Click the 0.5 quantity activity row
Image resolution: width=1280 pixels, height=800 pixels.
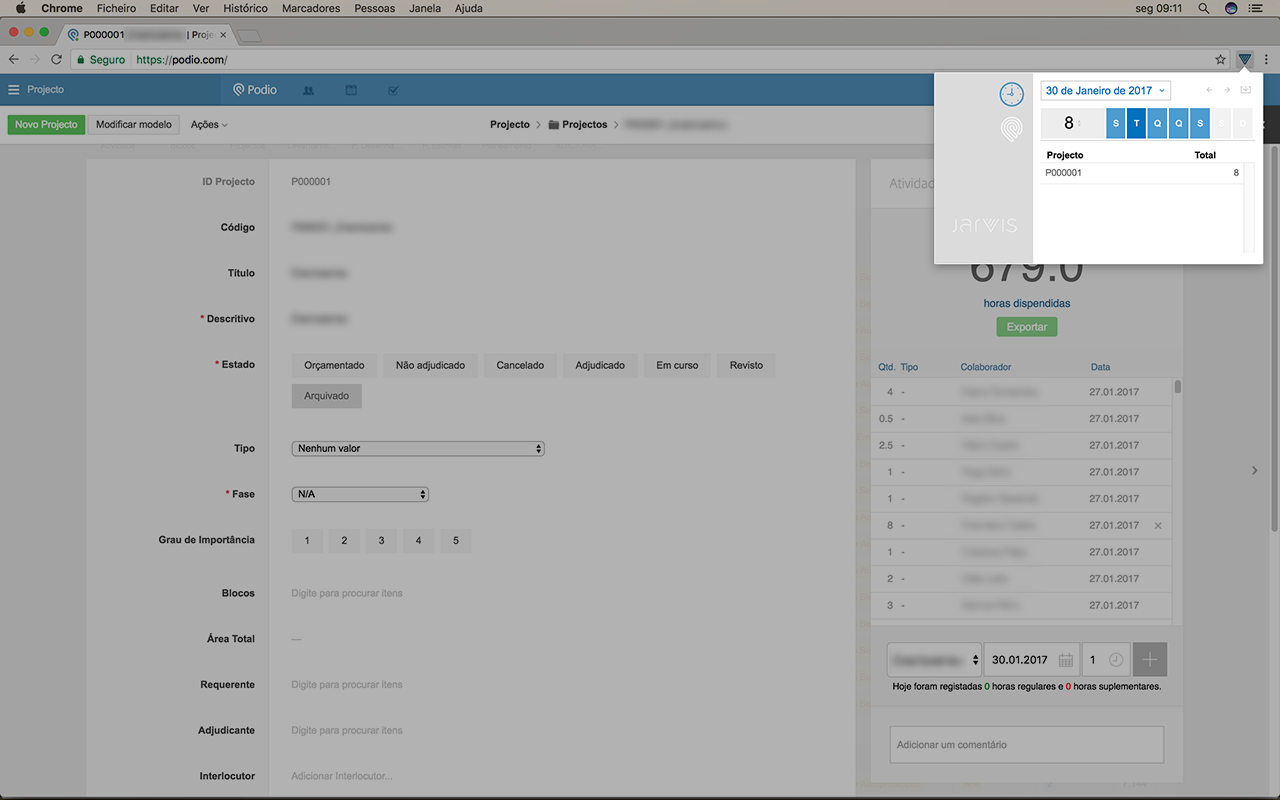1020,419
